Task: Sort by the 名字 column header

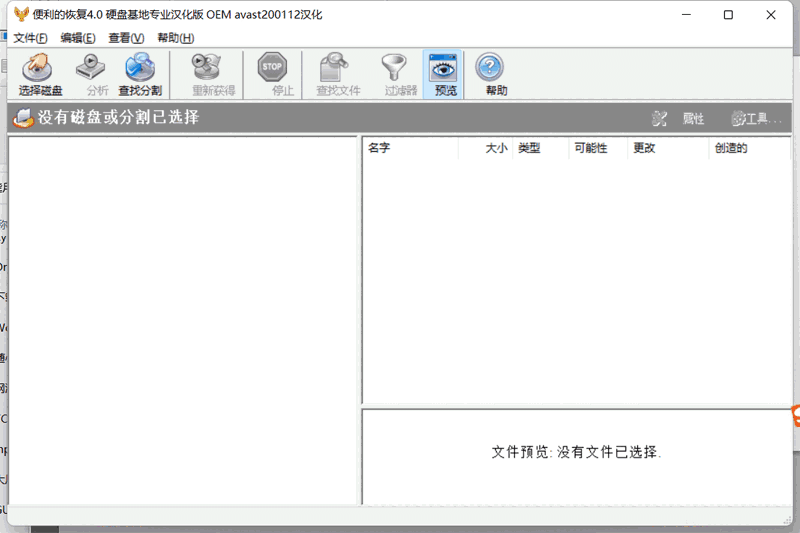Action: tap(411, 148)
